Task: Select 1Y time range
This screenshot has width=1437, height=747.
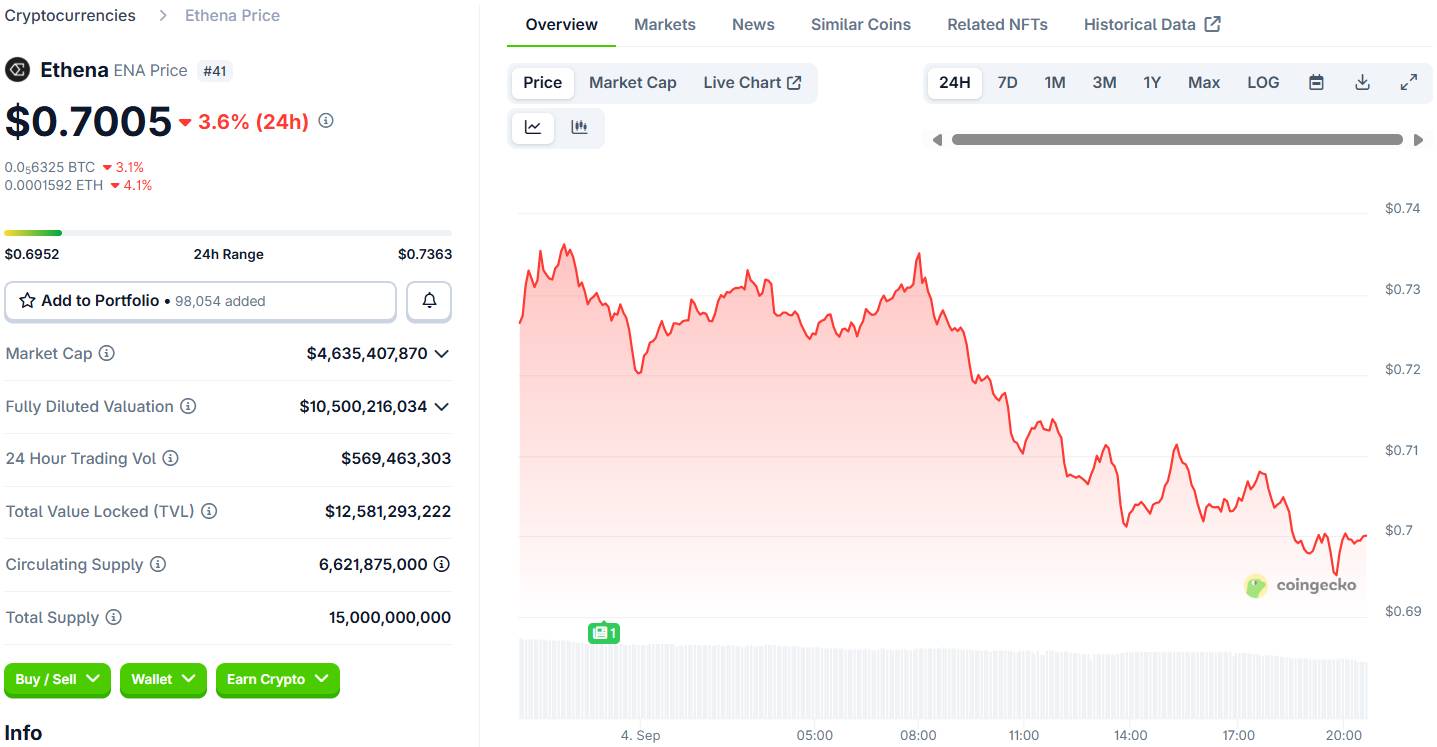Action: click(x=1152, y=83)
